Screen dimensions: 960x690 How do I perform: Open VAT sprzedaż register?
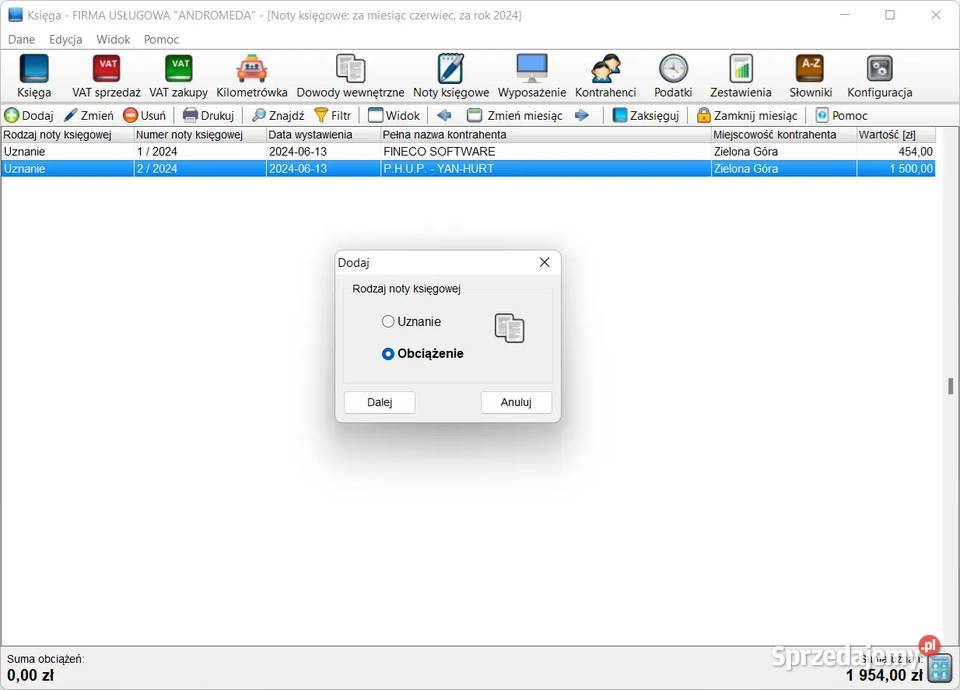106,76
